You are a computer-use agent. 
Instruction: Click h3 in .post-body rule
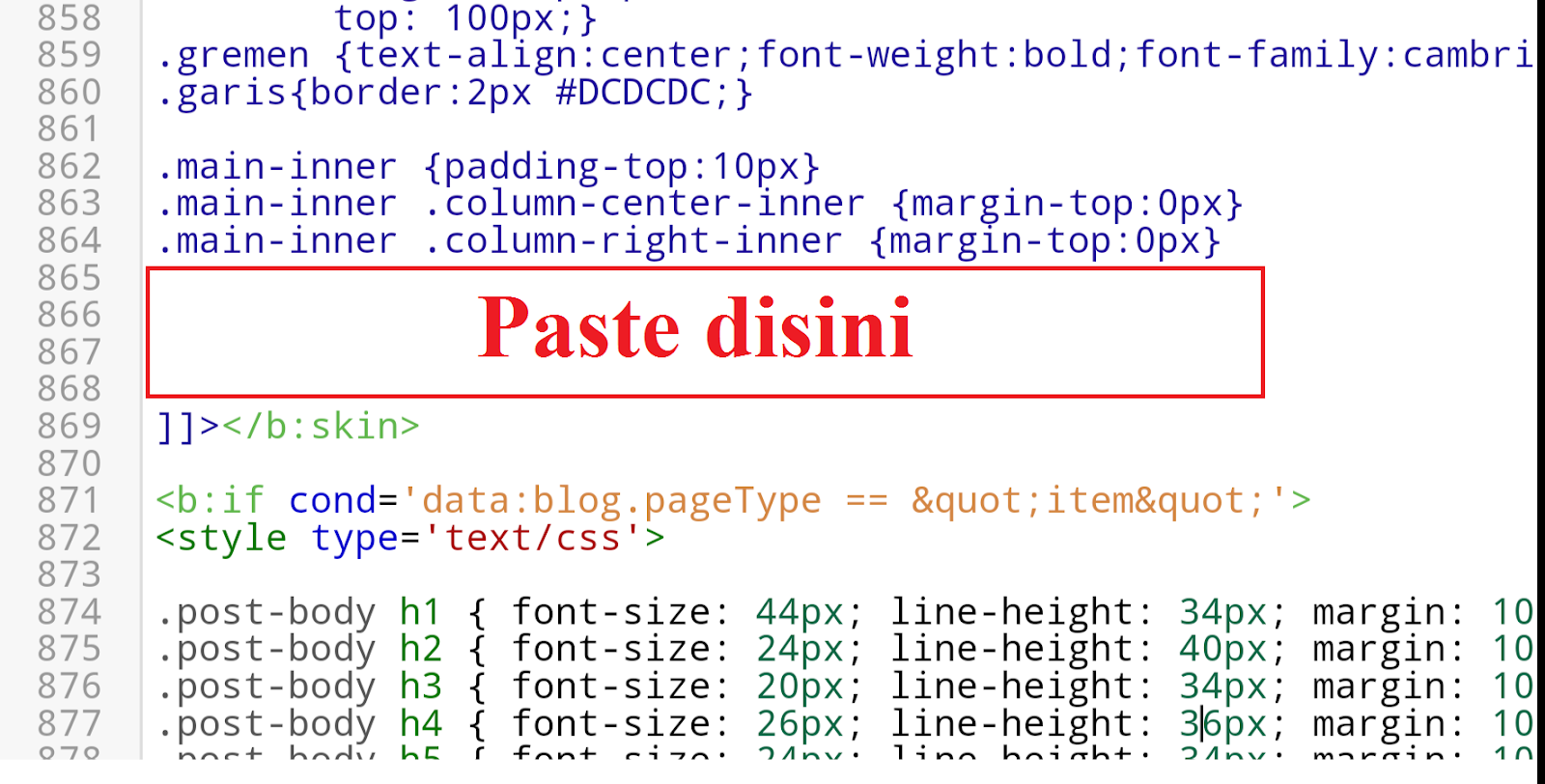[x=420, y=686]
